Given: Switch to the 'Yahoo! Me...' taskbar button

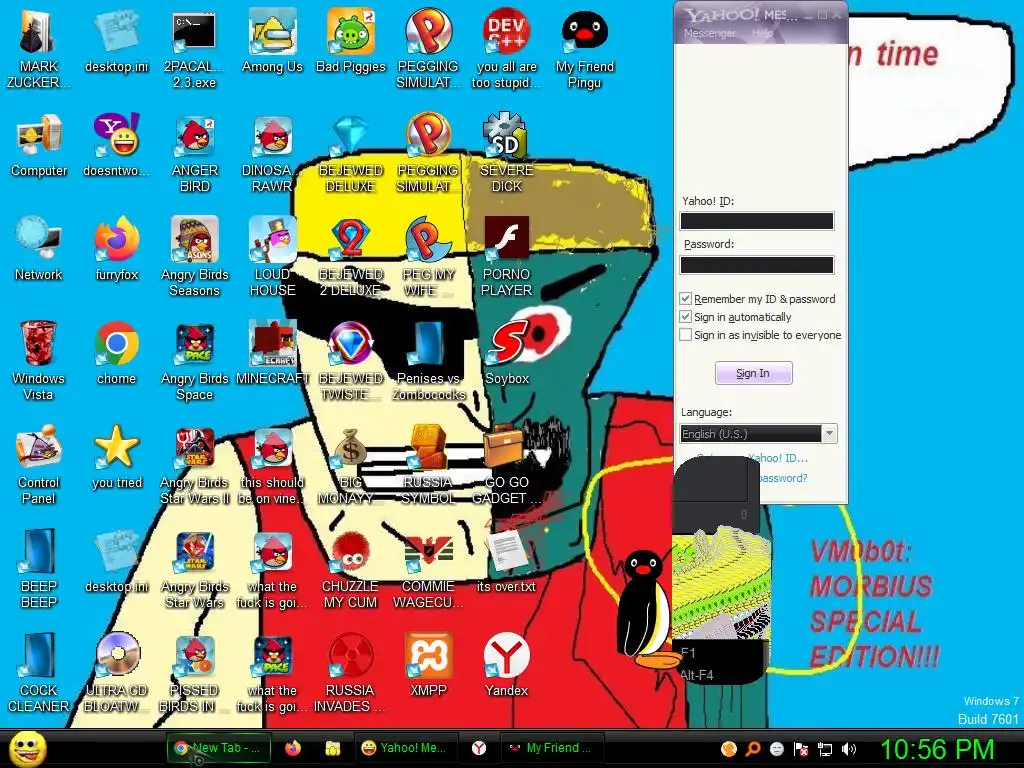Looking at the screenshot, I should 404,748.
